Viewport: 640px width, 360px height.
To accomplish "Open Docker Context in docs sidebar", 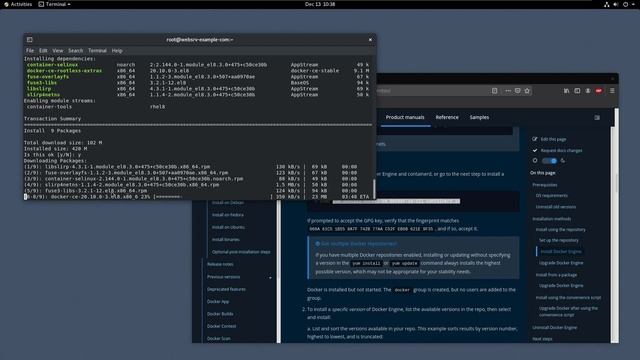I will (221, 326).
